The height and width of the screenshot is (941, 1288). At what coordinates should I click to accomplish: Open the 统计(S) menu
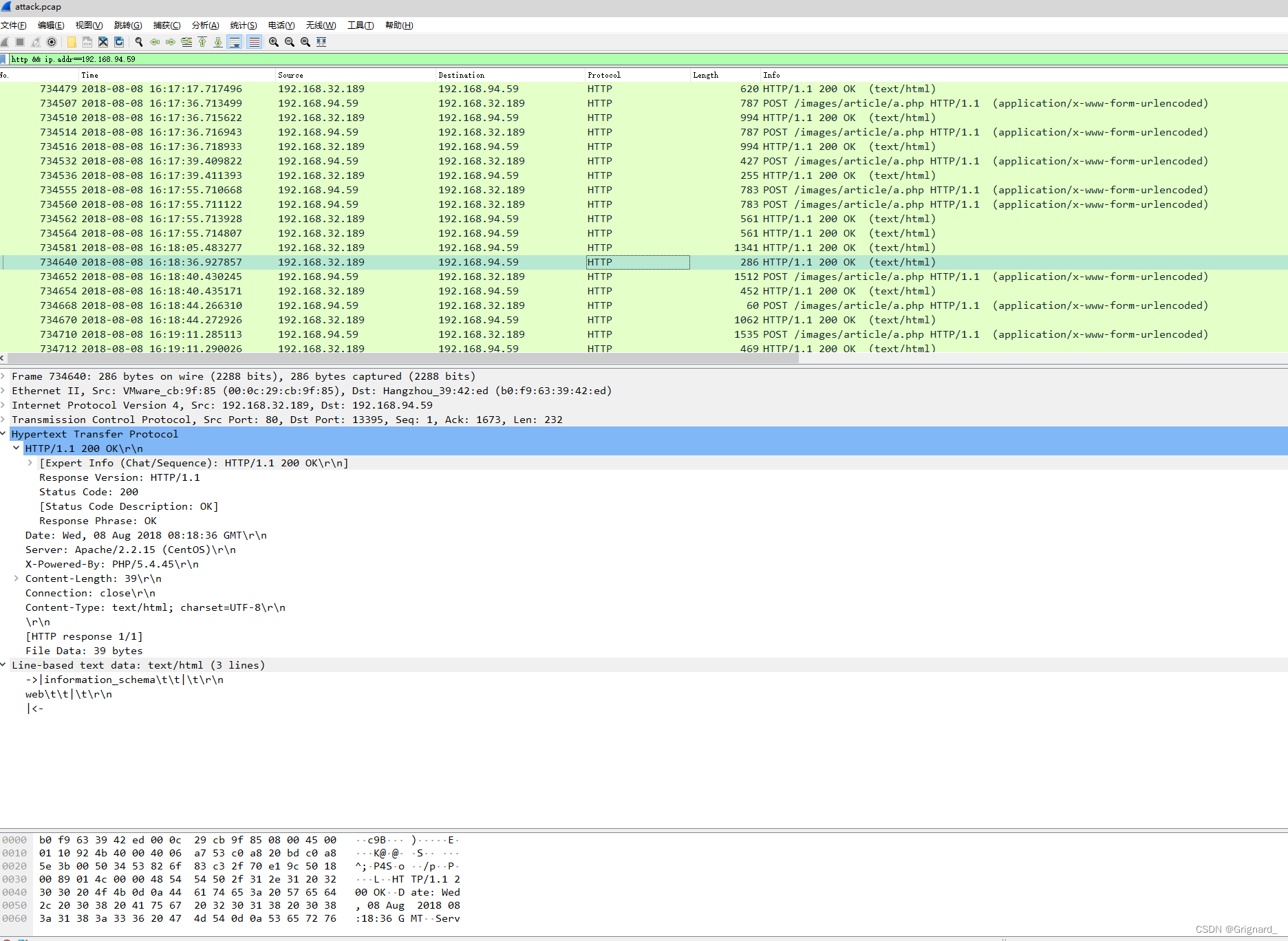coord(244,25)
